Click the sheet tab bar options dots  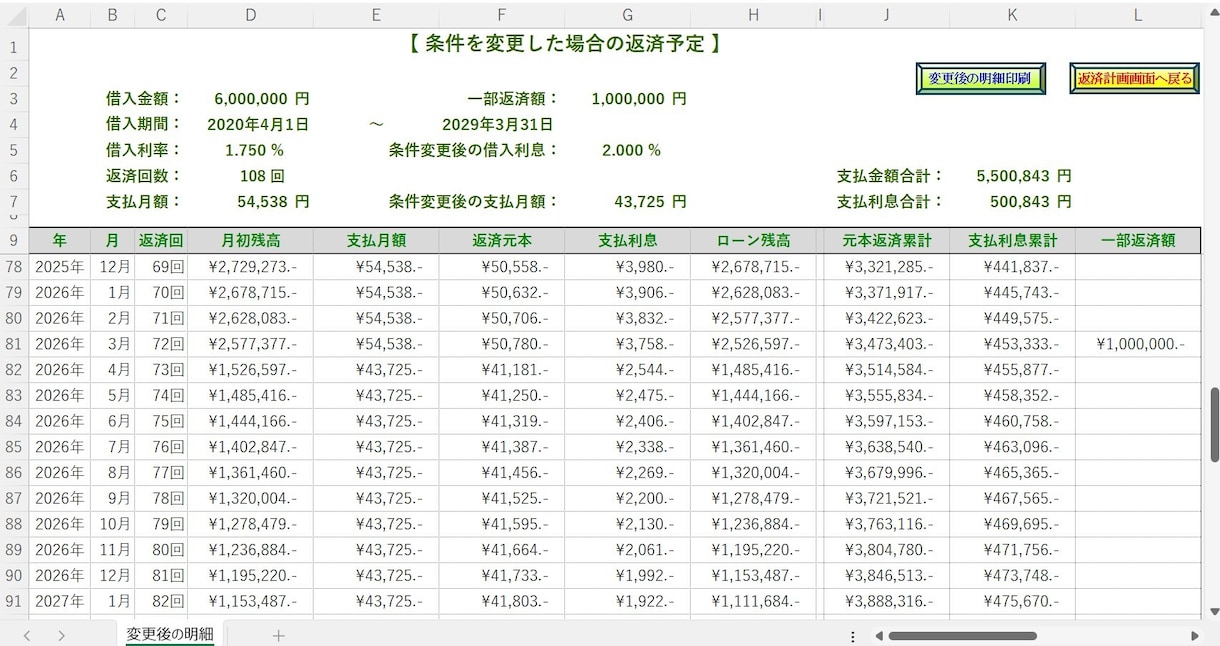point(852,636)
